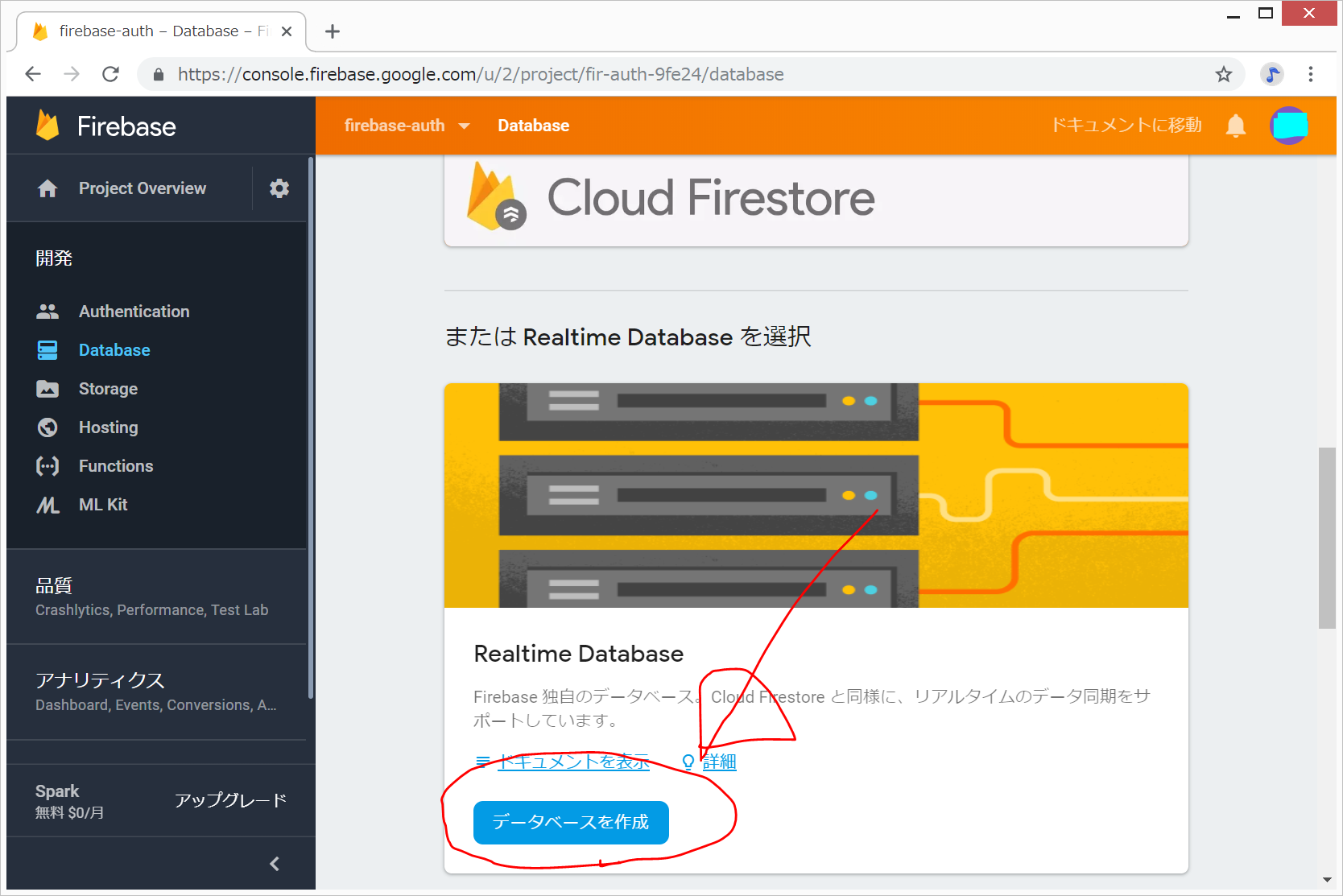Click the notifications bell icon

pos(1235,126)
